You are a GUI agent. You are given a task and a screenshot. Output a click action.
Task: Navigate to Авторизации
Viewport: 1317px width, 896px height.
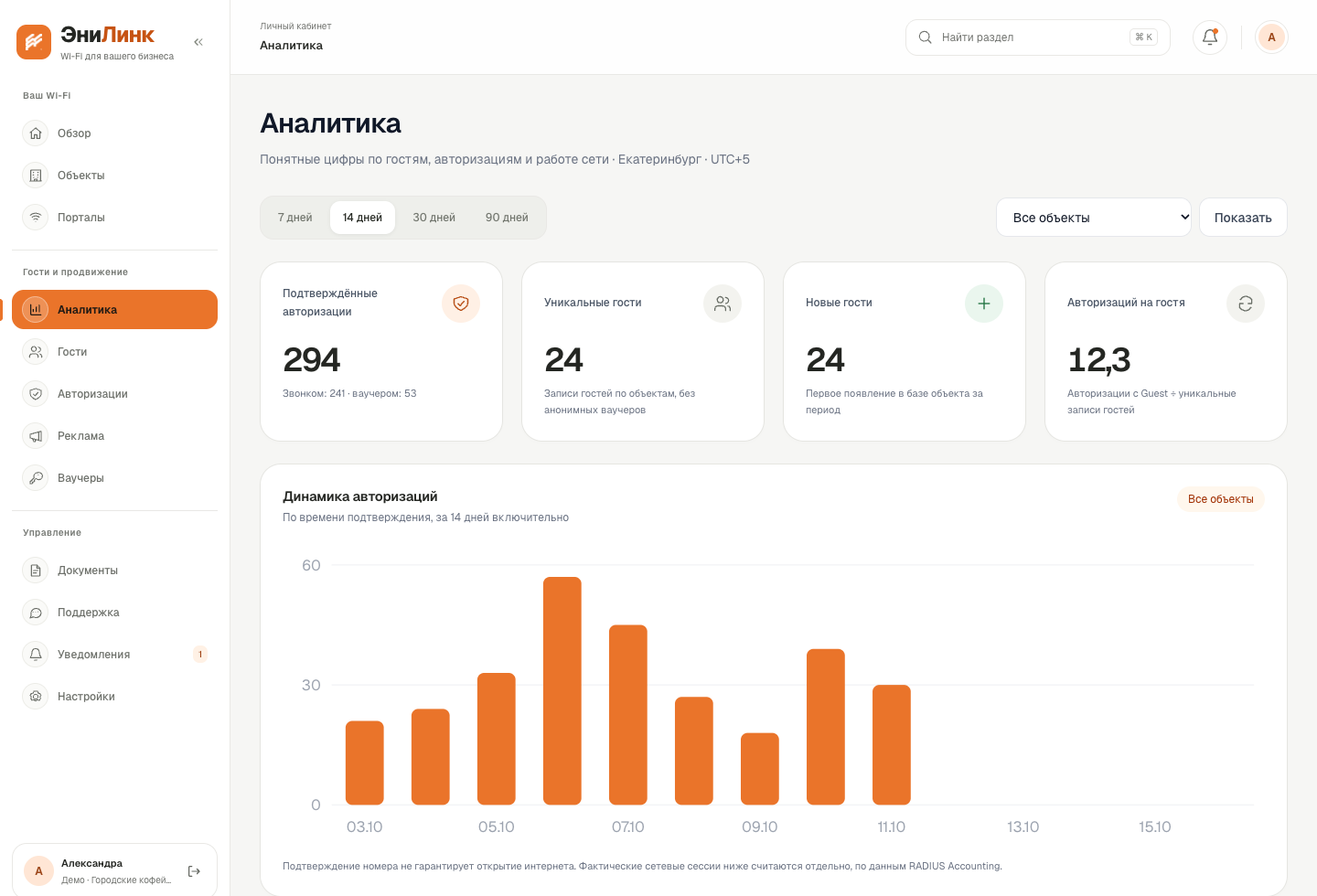pos(114,394)
